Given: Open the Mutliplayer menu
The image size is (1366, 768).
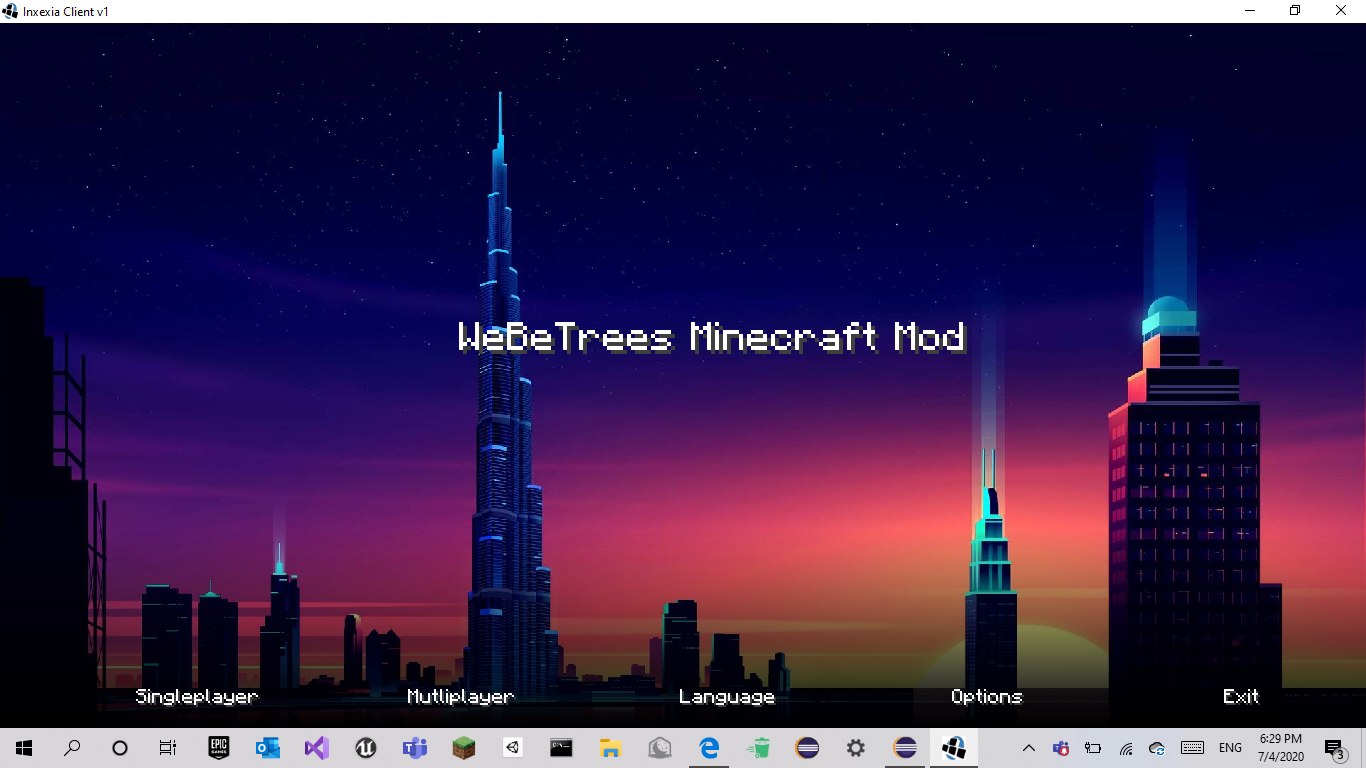Looking at the screenshot, I should click(461, 697).
